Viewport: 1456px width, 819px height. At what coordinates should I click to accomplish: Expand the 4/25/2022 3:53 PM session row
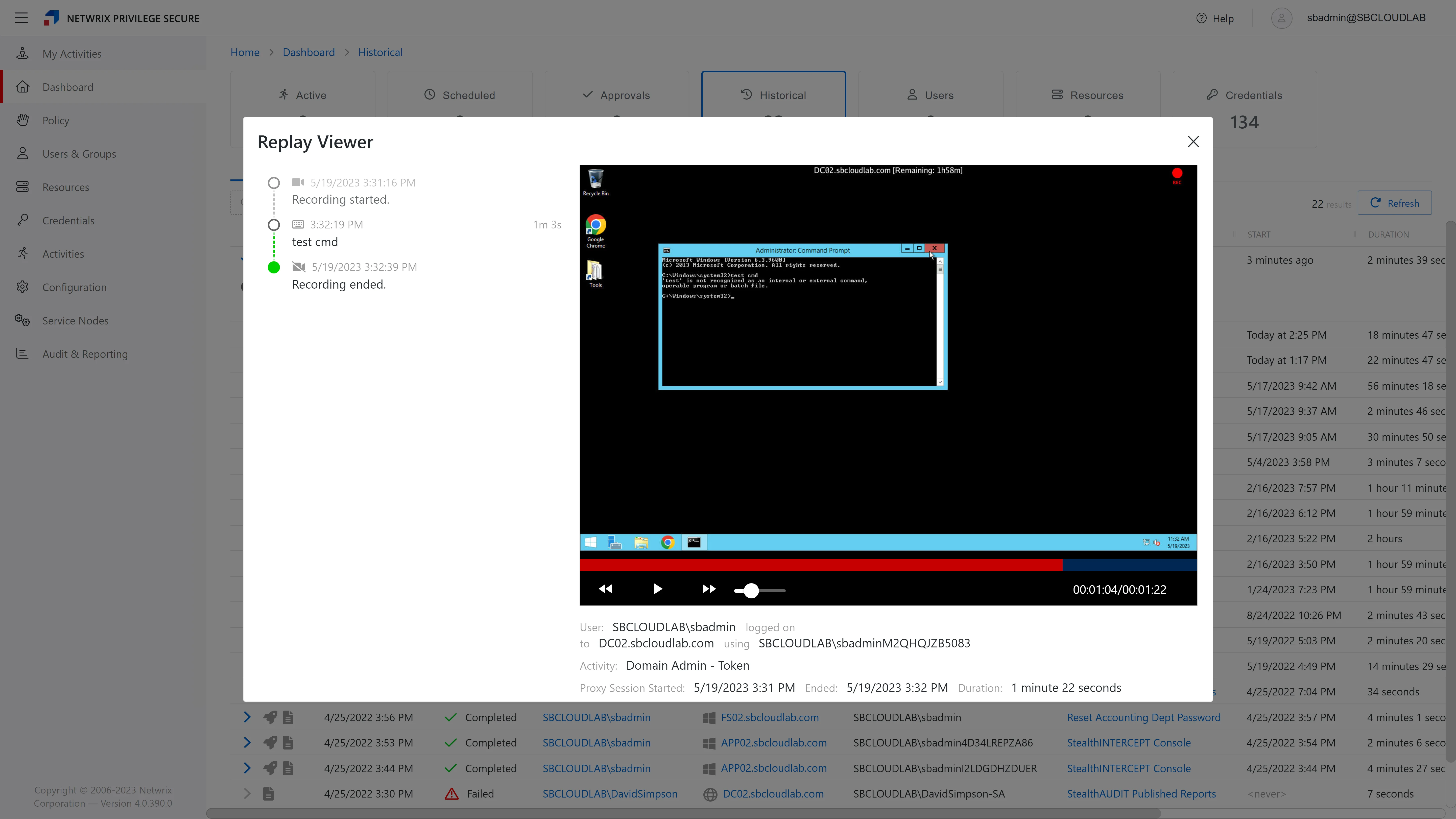pos(247,743)
